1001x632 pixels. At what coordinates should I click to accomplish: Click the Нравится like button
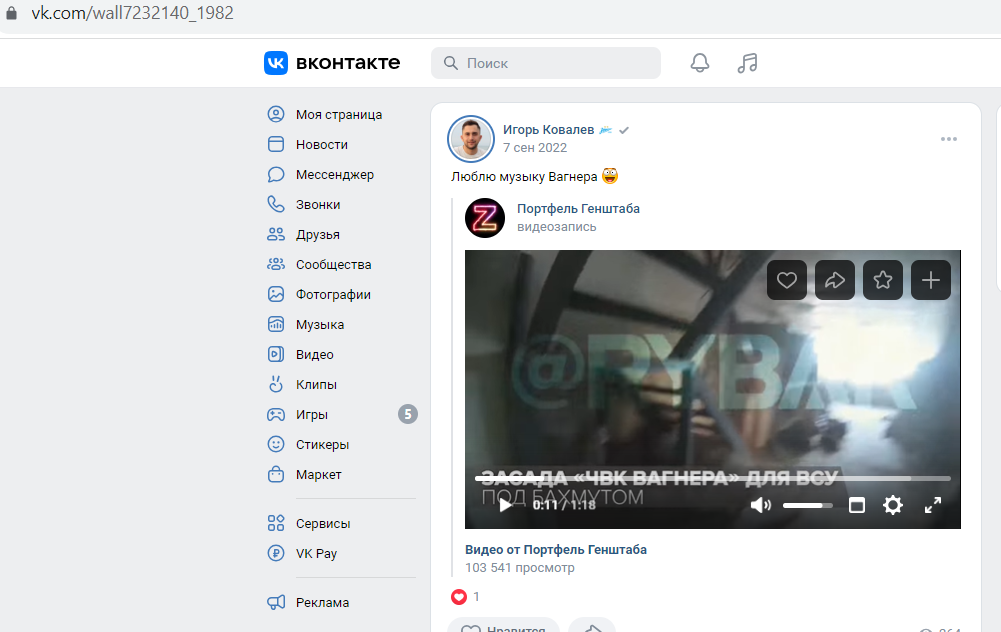[503, 628]
